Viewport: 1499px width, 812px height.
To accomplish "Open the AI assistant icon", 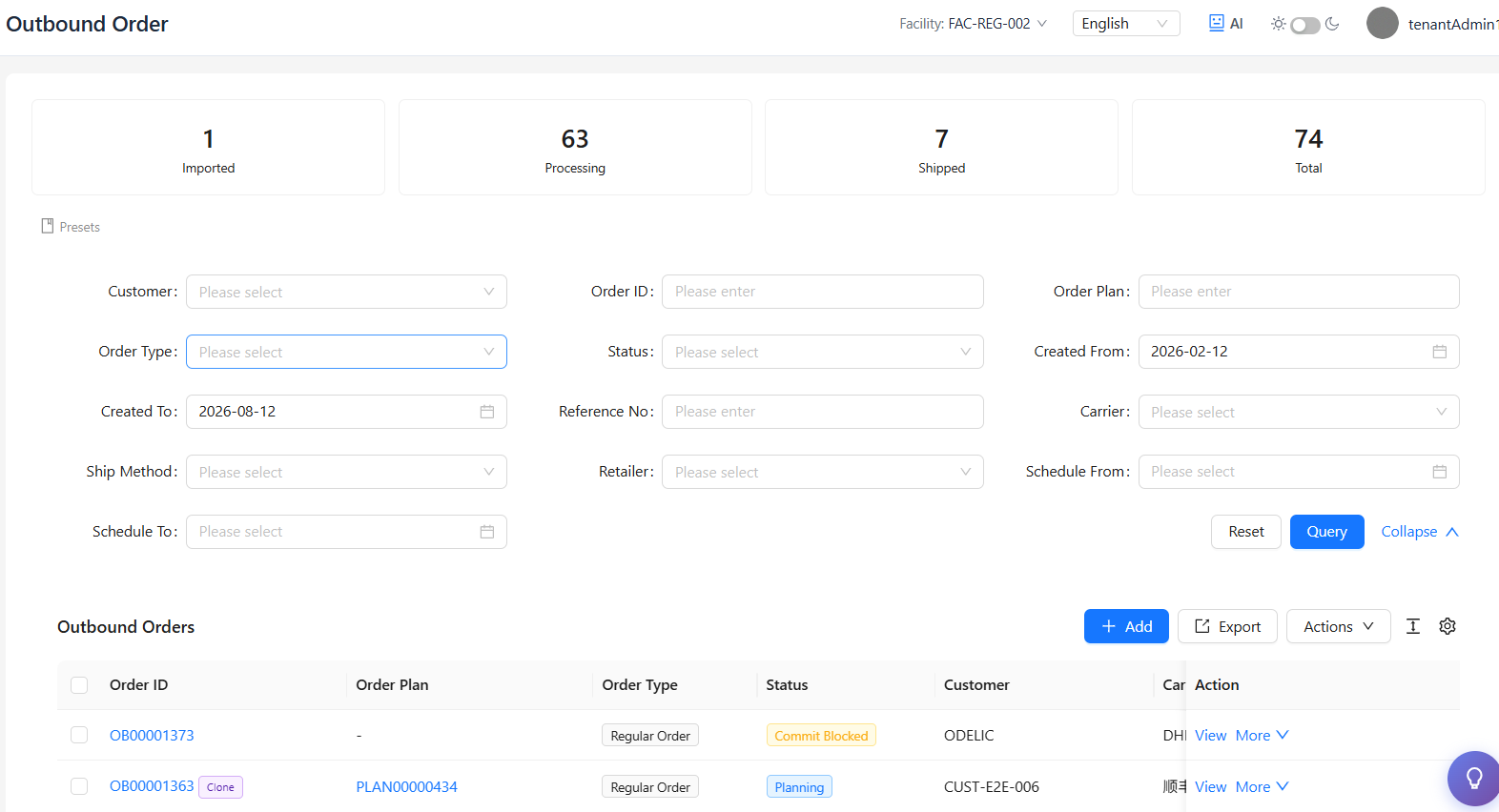I will pos(1225,24).
